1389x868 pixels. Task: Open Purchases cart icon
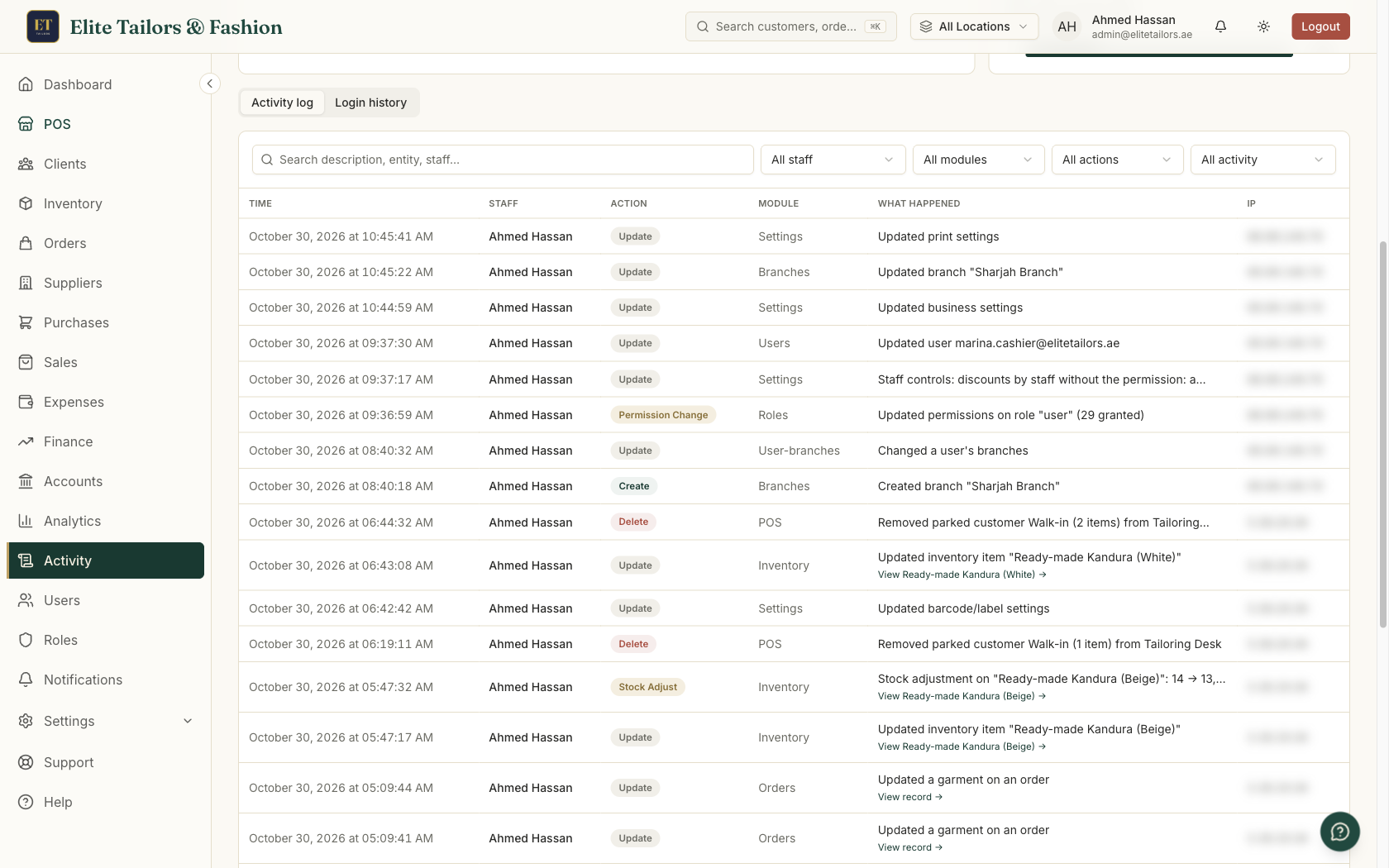26,322
